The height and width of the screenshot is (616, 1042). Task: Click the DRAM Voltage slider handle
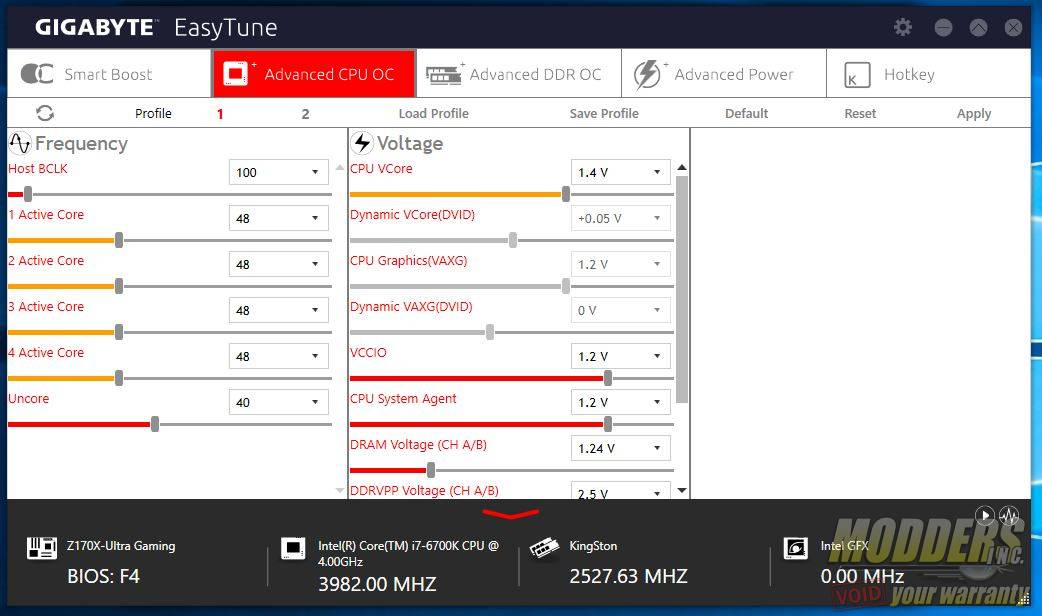(x=431, y=470)
